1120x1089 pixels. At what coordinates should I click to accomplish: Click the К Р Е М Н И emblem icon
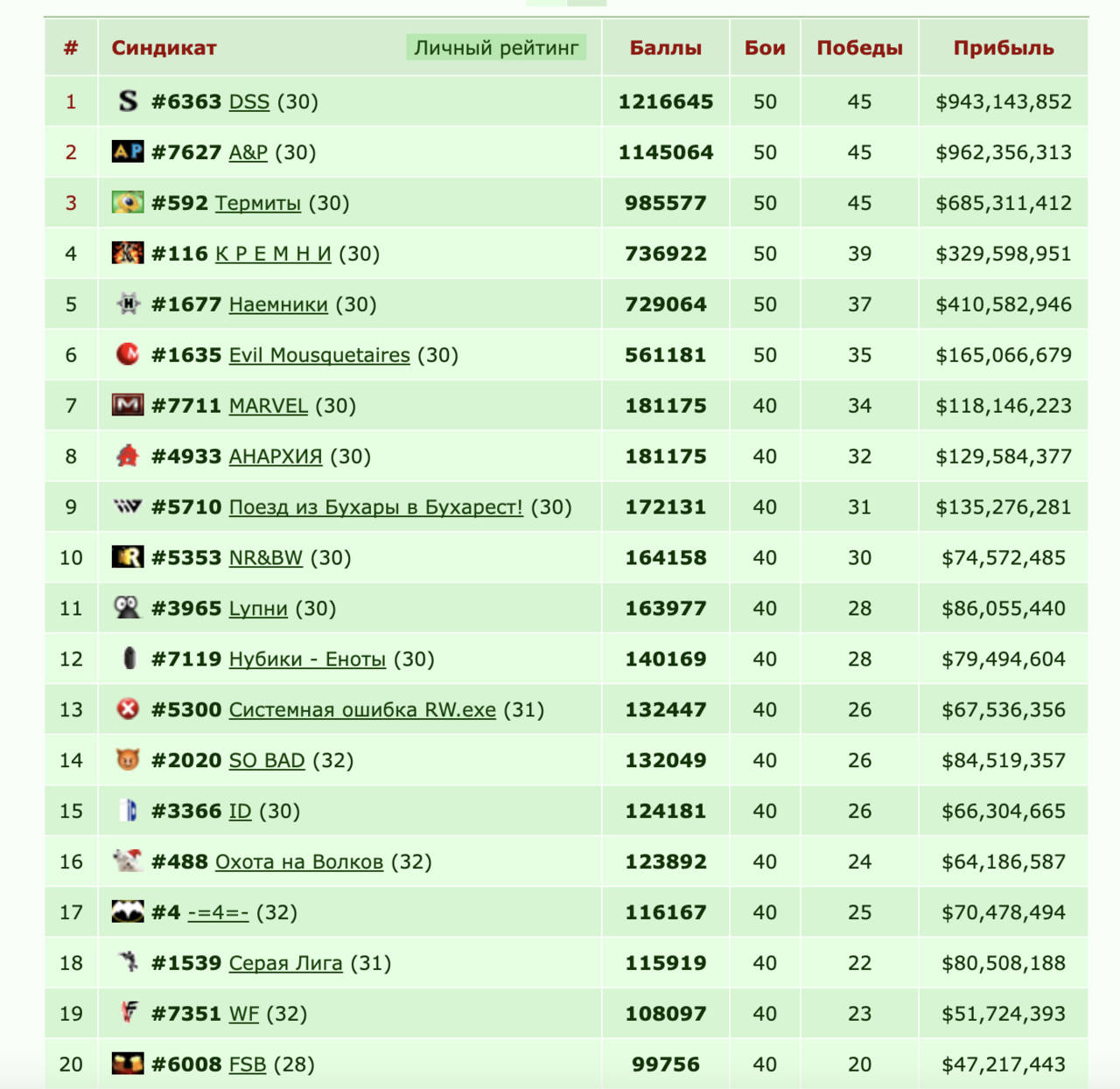[128, 253]
